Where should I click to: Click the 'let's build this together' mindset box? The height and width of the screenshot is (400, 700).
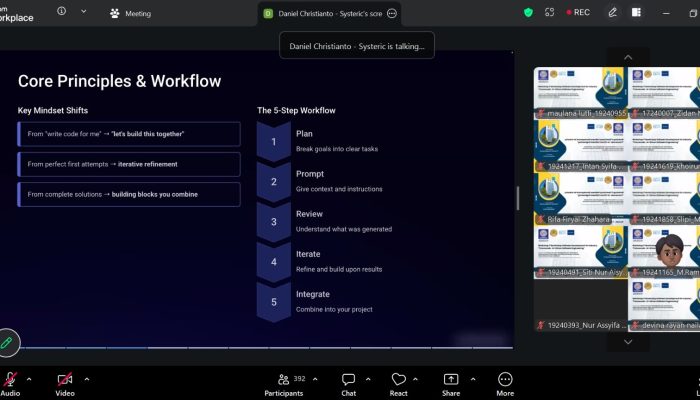point(129,134)
